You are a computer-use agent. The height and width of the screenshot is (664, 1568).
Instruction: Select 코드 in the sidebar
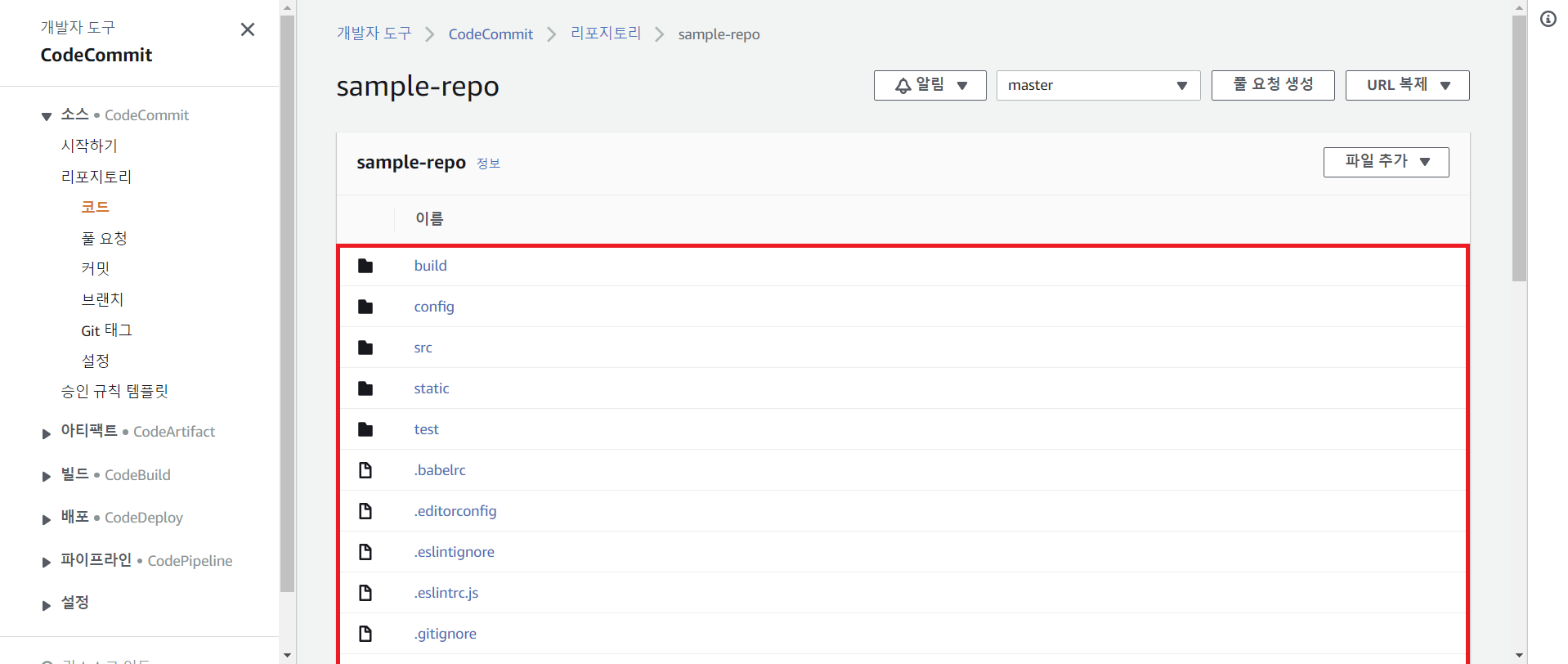tap(95, 207)
